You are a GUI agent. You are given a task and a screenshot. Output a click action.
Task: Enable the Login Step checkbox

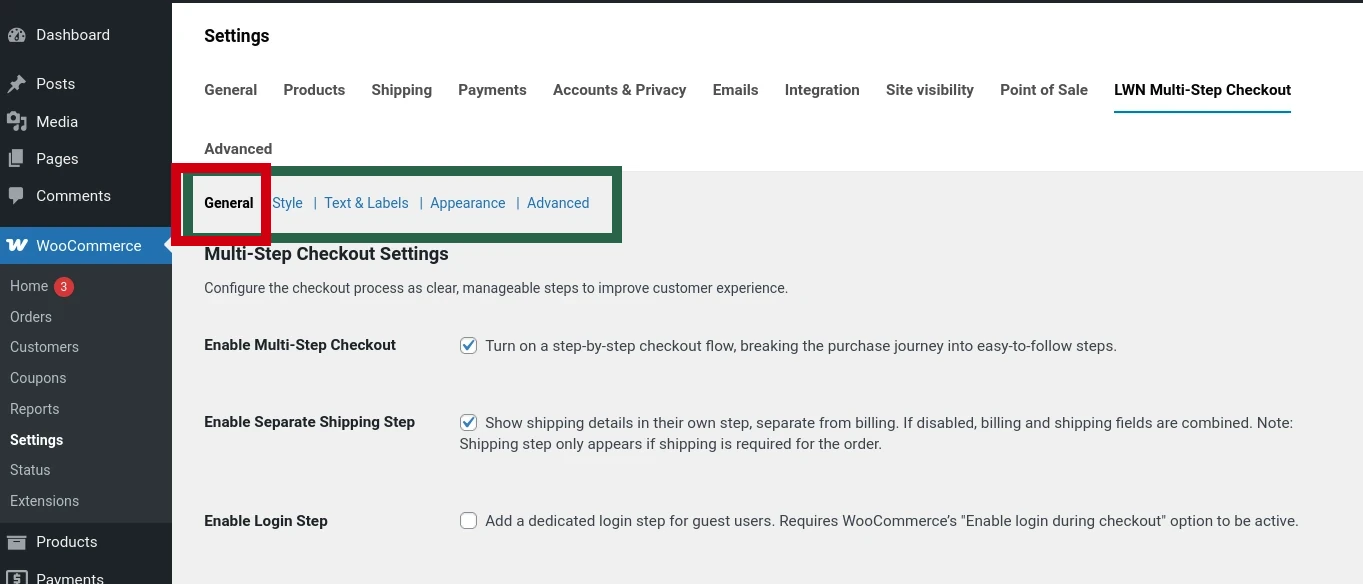coord(468,521)
